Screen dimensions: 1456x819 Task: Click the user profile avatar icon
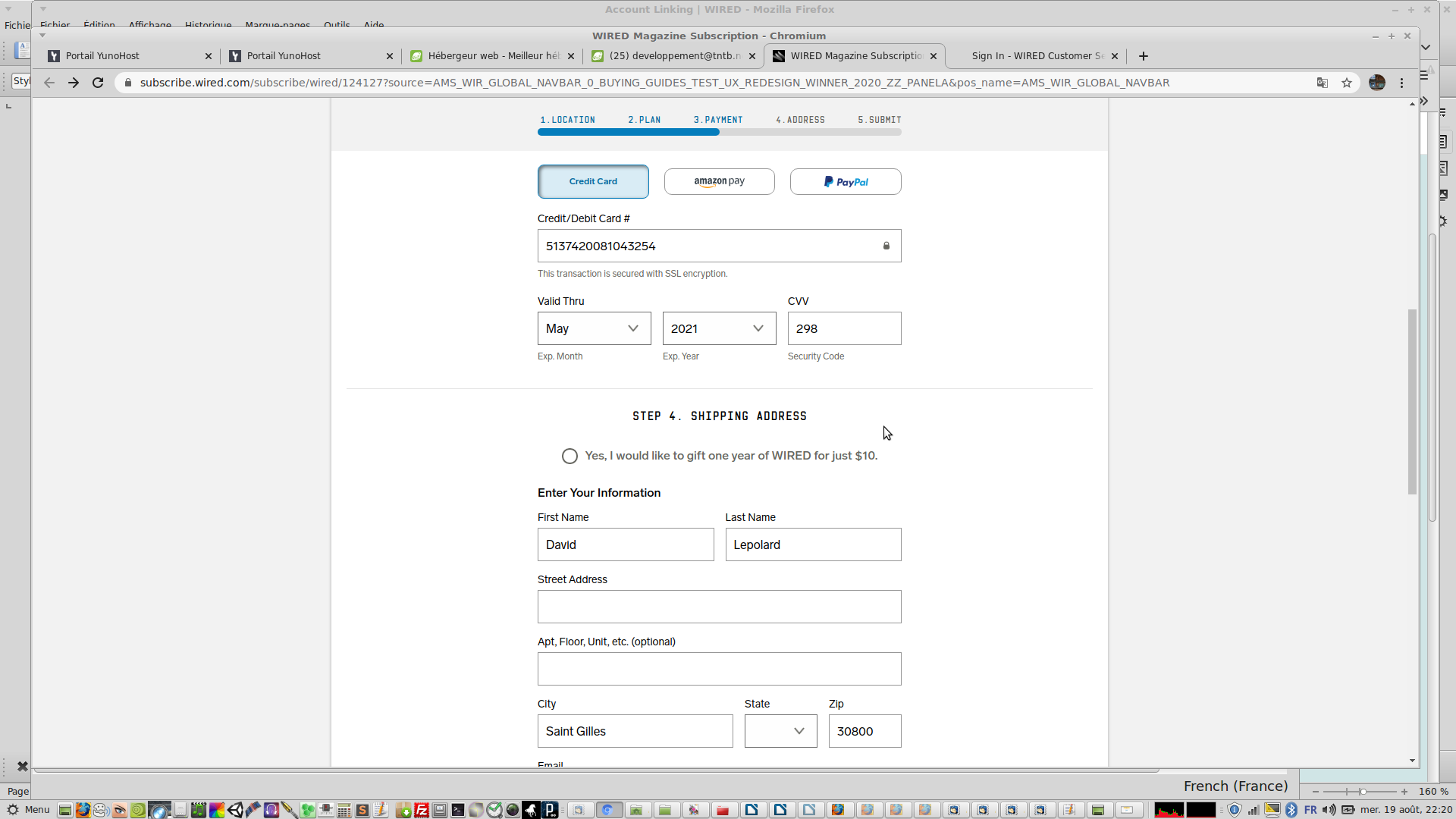tap(1377, 83)
